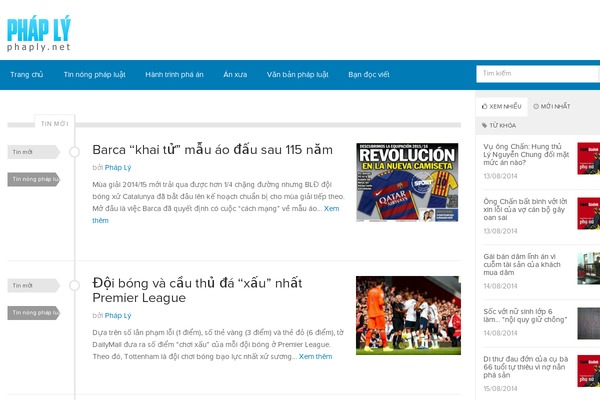Open Văn bản pháp luật menu
600x400 pixels.
[298, 75]
